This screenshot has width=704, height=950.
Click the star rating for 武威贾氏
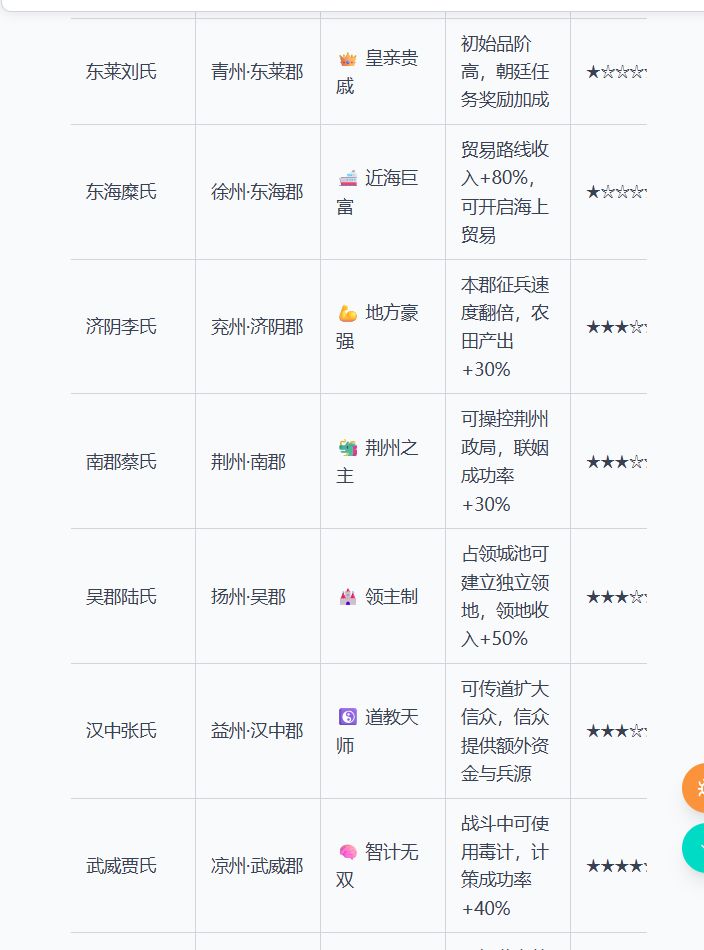615,866
